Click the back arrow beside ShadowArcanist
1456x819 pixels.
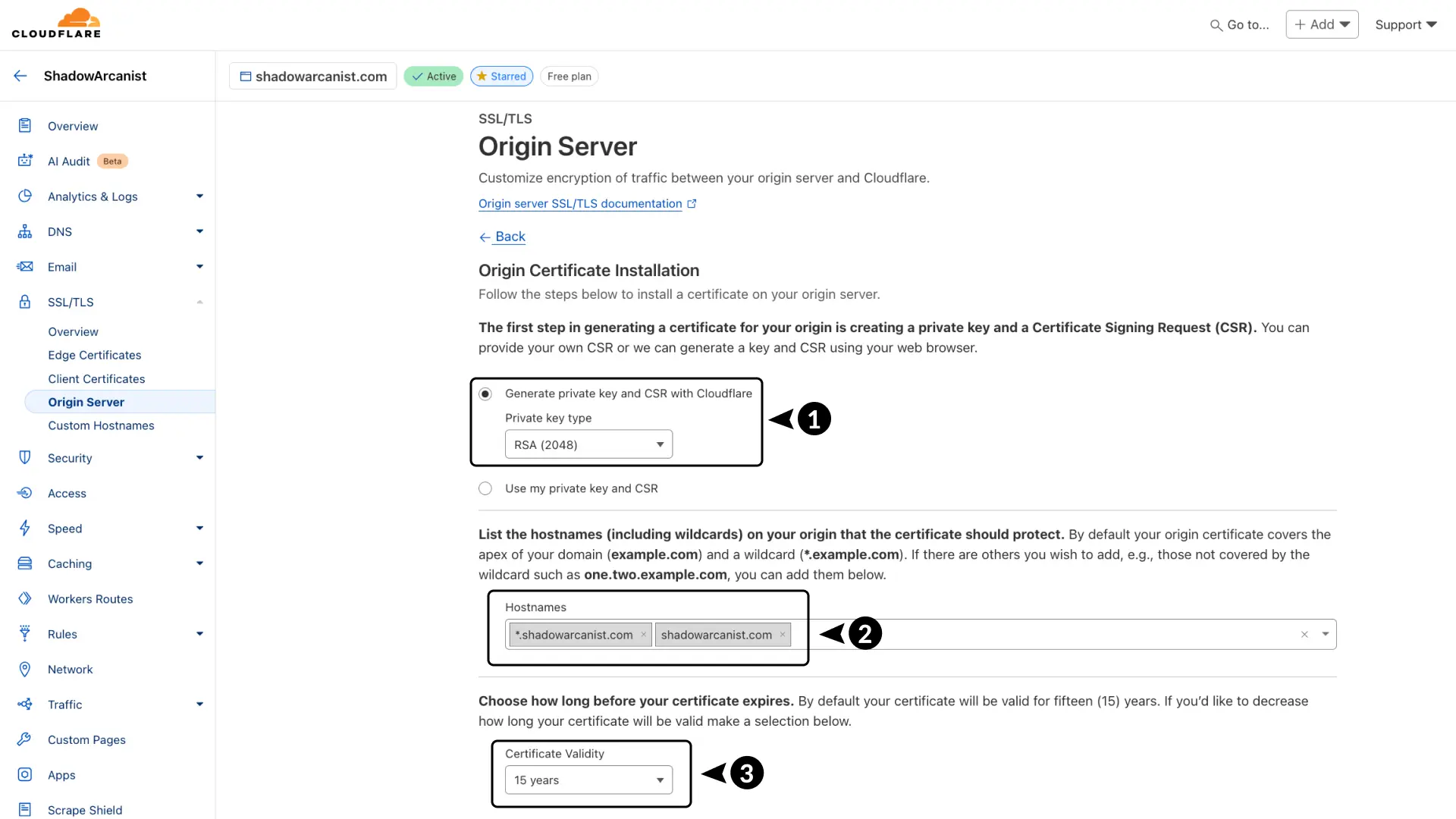pyautogui.click(x=20, y=76)
